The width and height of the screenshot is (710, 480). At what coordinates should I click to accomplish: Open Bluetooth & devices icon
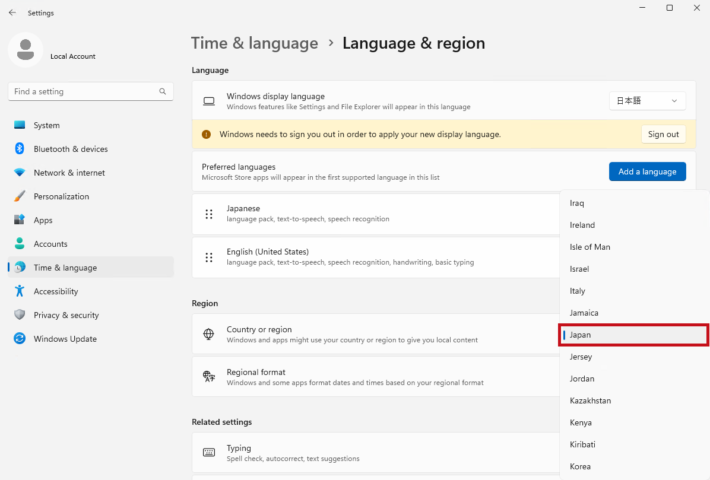[x=19, y=149]
